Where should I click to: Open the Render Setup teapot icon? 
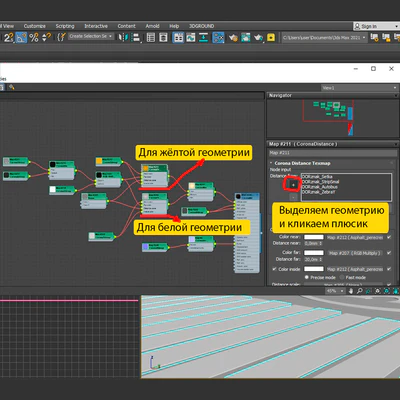point(233,37)
